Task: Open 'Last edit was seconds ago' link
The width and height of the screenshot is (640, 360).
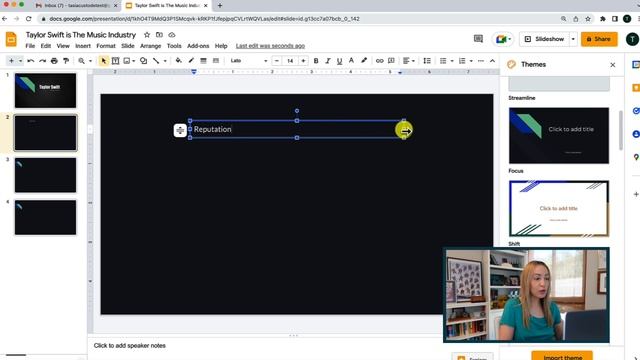Action: click(270, 46)
